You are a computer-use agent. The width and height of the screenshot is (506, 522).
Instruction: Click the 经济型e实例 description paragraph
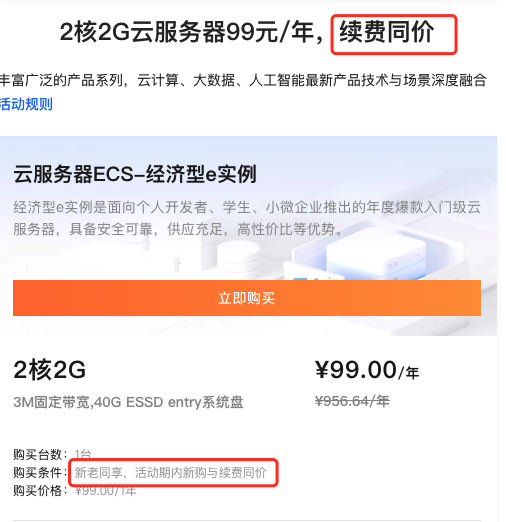point(247,218)
